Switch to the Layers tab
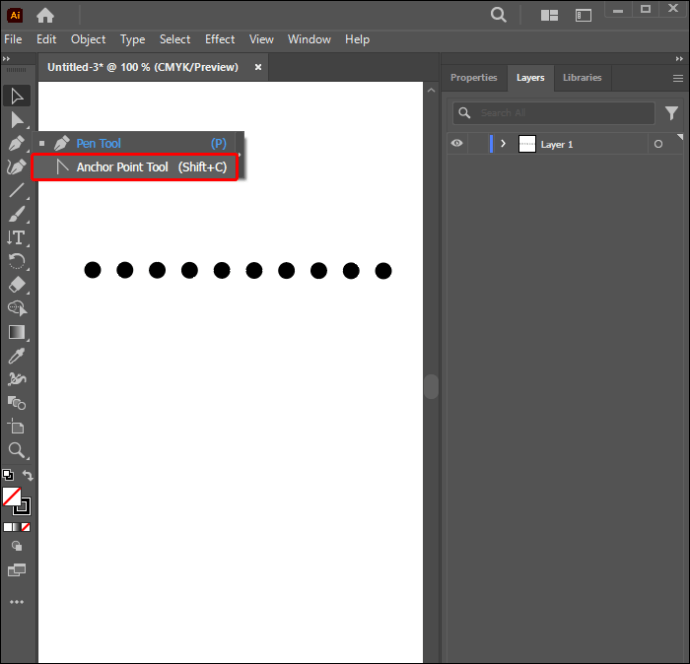The image size is (690, 664). pos(530,78)
